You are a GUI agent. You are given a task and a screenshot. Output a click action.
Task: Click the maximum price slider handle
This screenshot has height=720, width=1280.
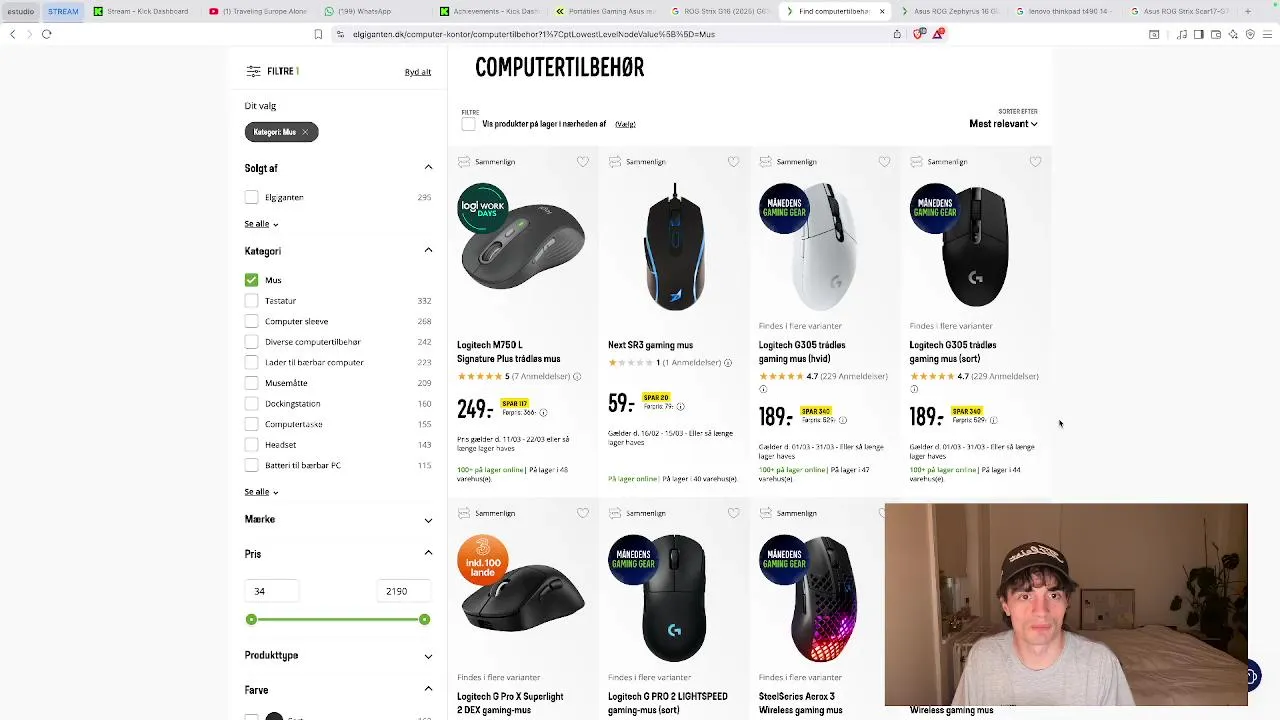[x=424, y=620]
